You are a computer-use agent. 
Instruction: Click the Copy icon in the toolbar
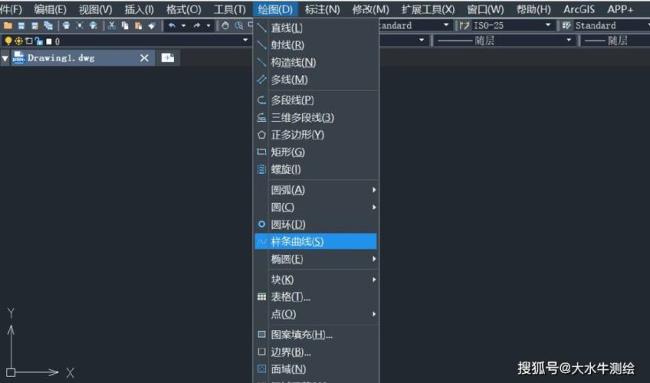coord(125,26)
